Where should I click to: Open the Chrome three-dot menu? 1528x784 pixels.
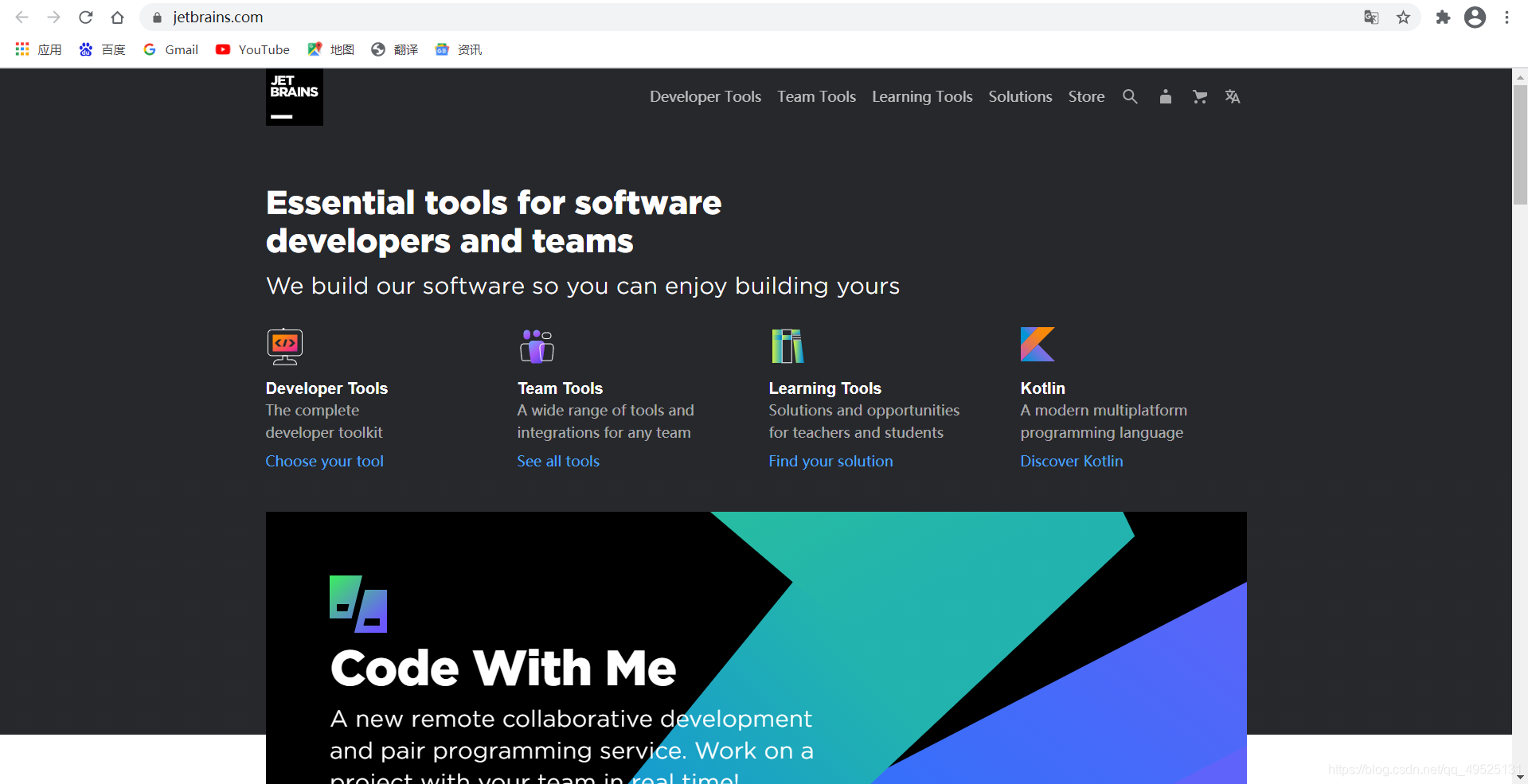1507,18
